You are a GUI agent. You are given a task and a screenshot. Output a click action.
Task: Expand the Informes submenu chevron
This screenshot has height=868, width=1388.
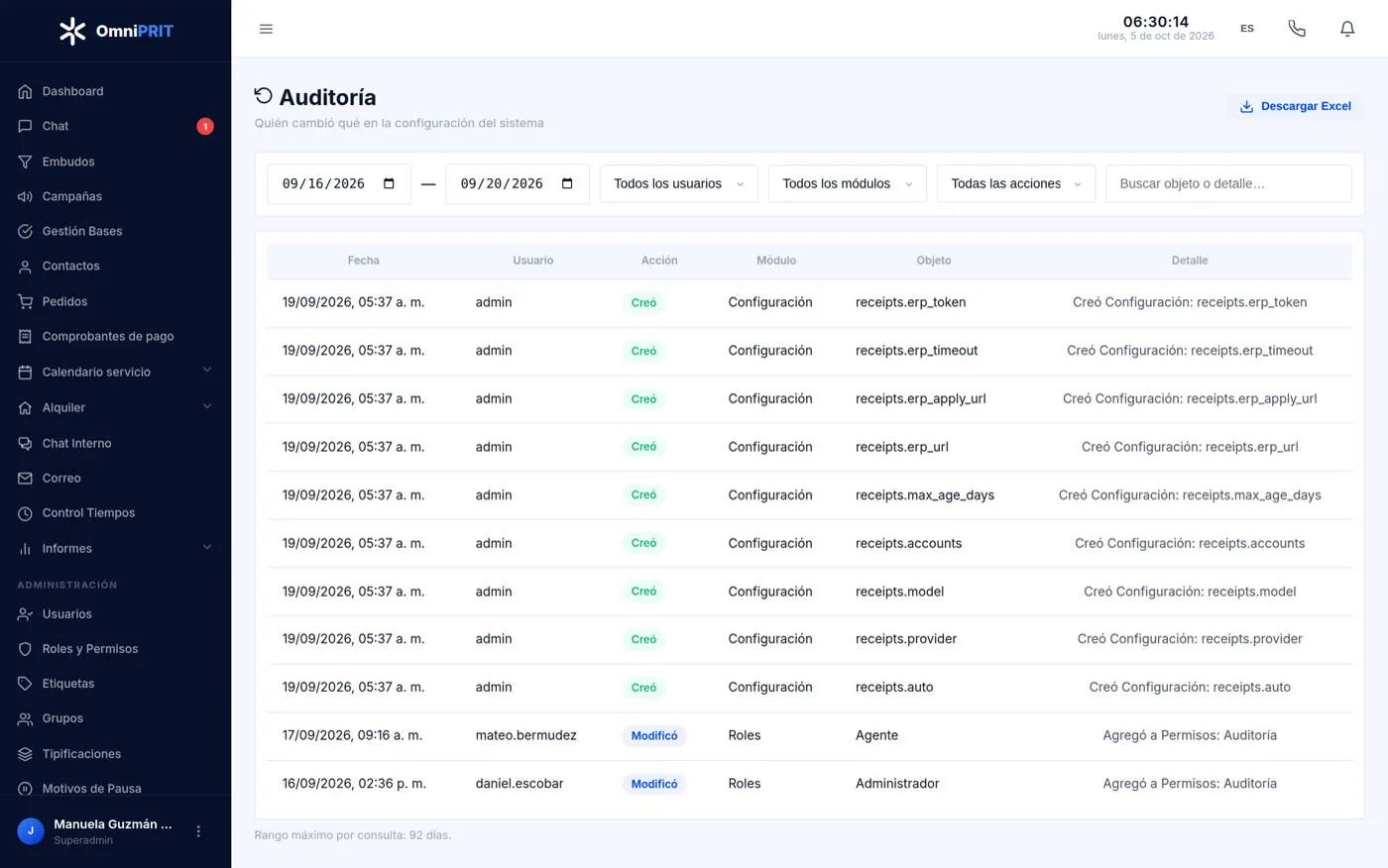[x=207, y=547]
